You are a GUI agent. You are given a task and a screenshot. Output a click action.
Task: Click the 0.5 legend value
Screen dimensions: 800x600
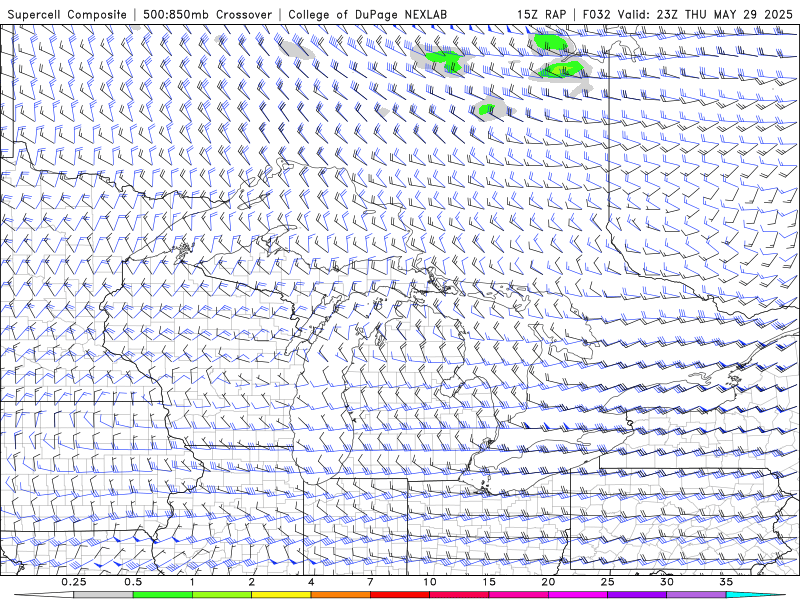click(133, 582)
